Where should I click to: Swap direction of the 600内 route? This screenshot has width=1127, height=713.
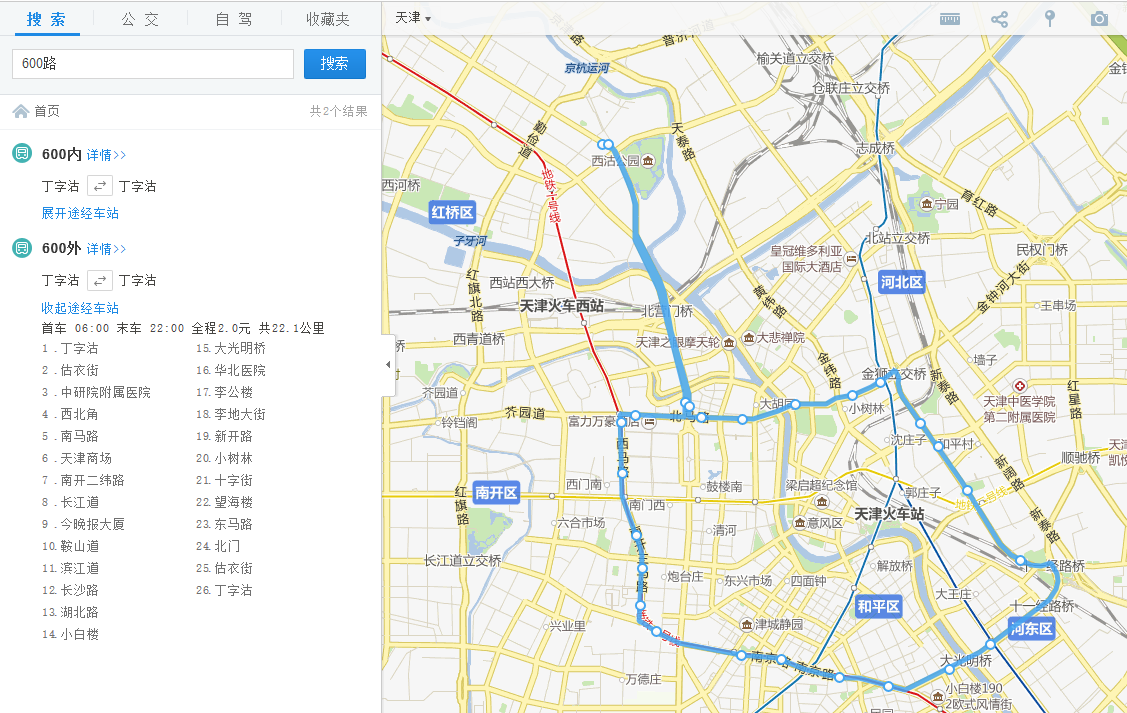pyautogui.click(x=99, y=186)
